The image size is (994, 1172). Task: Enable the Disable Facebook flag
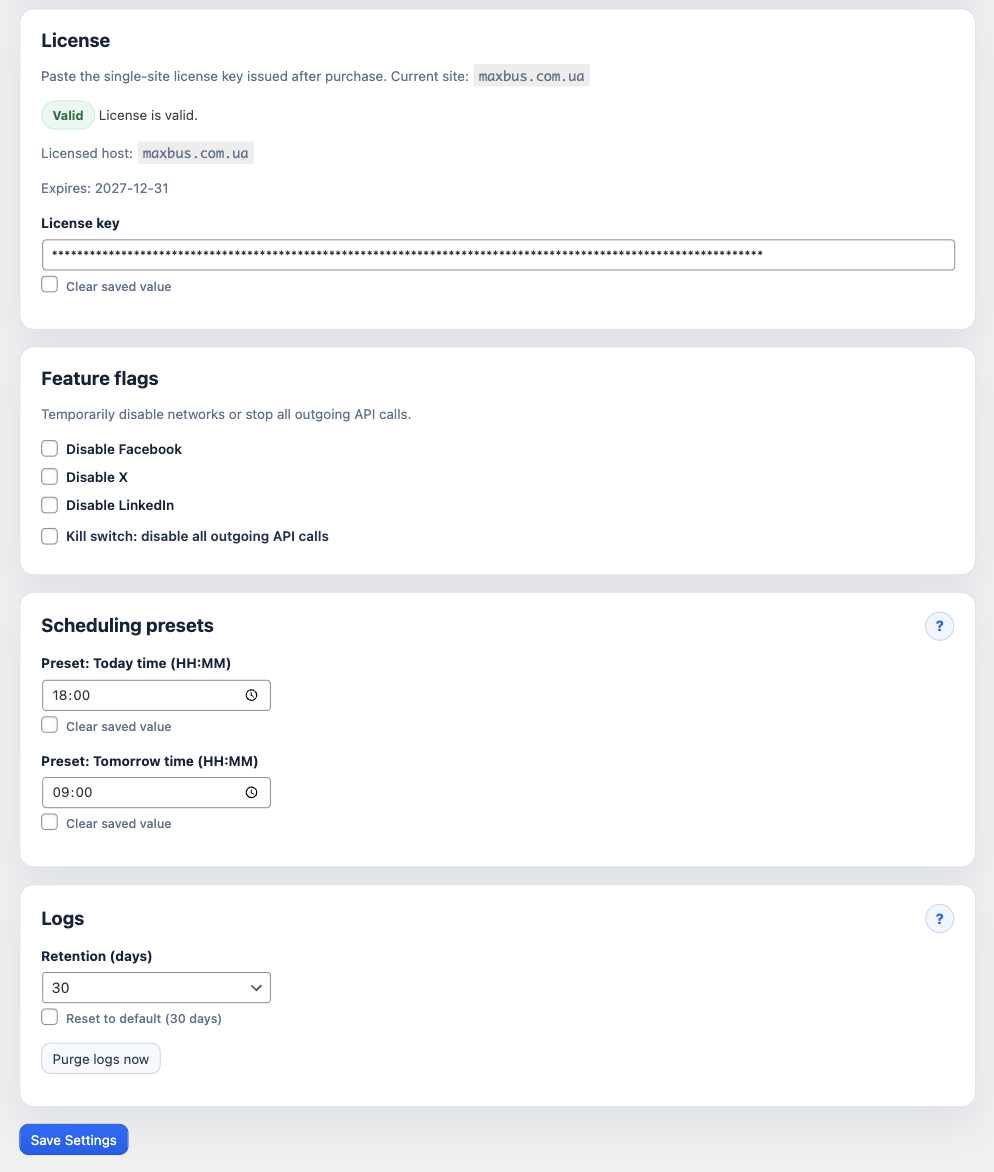click(49, 448)
